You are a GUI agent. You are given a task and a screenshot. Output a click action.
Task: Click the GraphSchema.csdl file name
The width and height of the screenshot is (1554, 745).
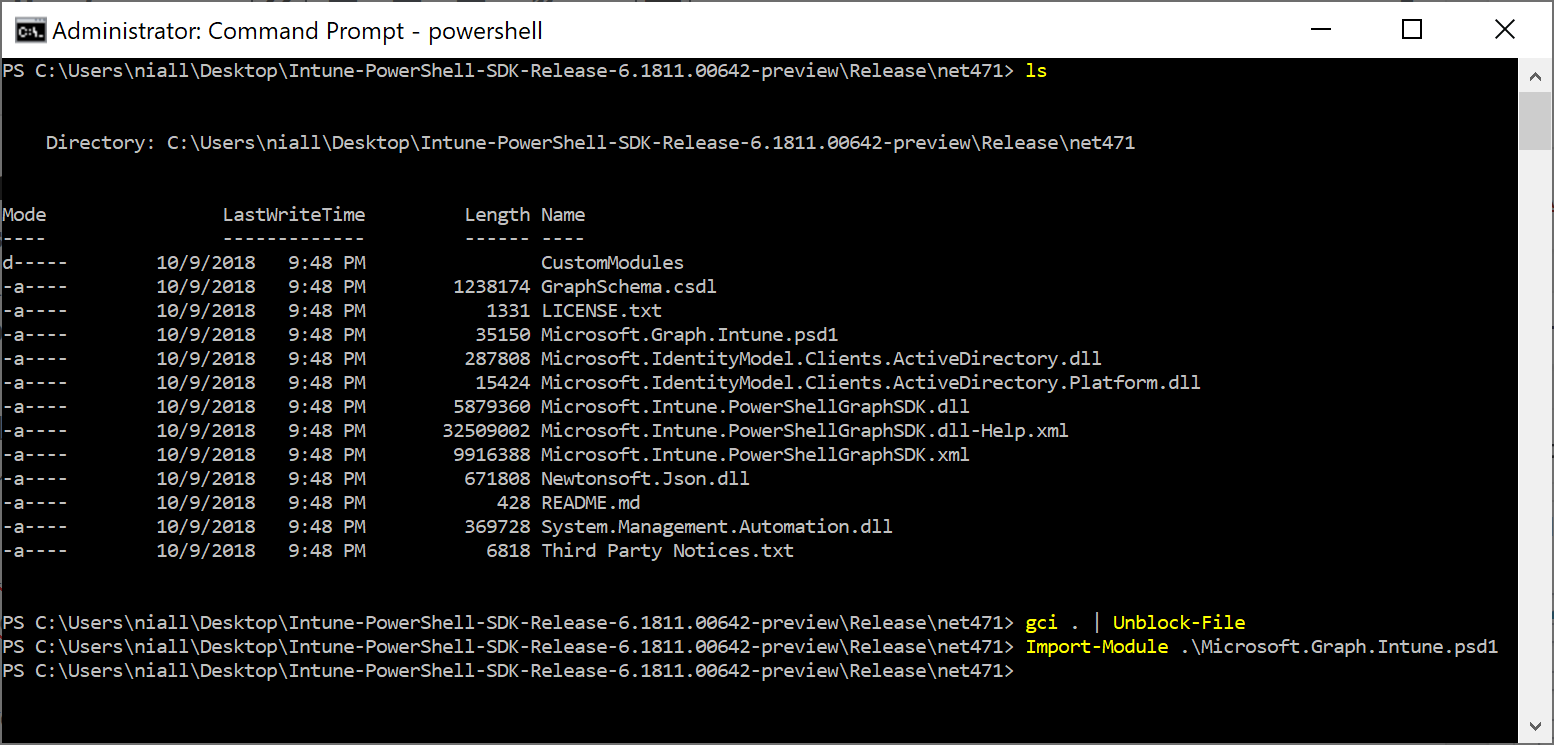pyautogui.click(x=628, y=286)
